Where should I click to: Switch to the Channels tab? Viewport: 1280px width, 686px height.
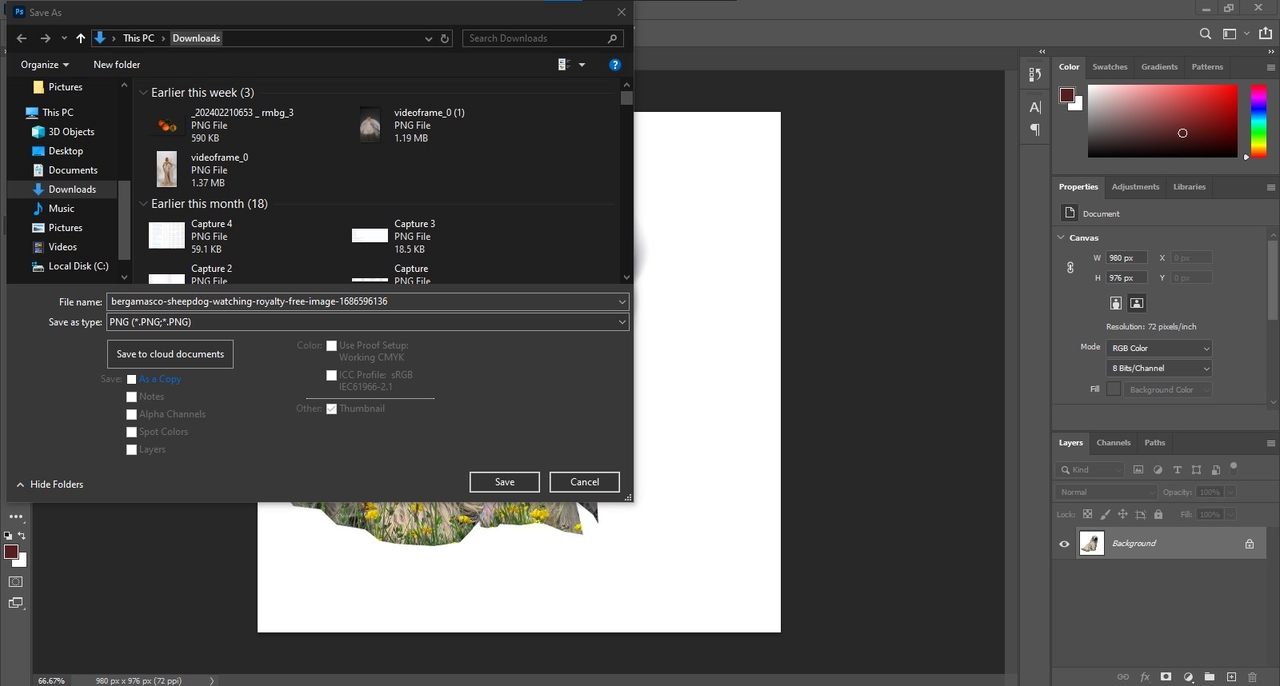click(1113, 443)
